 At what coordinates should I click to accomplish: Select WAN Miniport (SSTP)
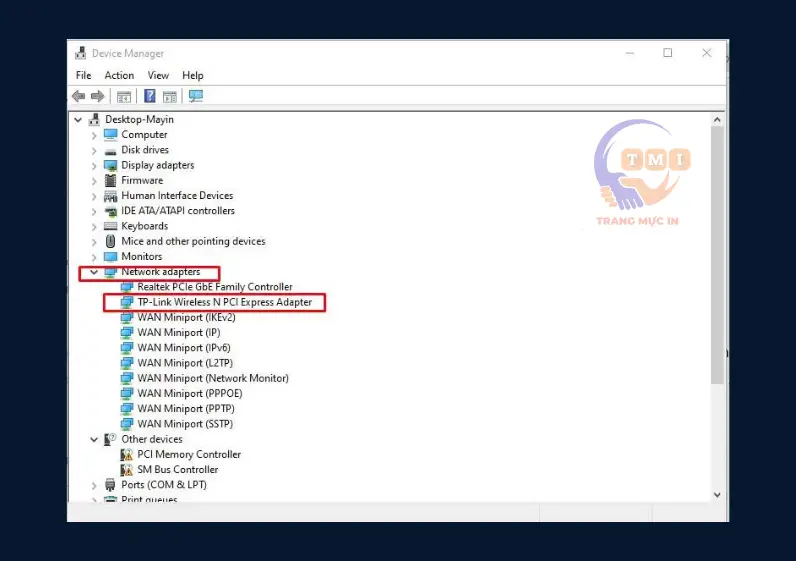(x=185, y=424)
